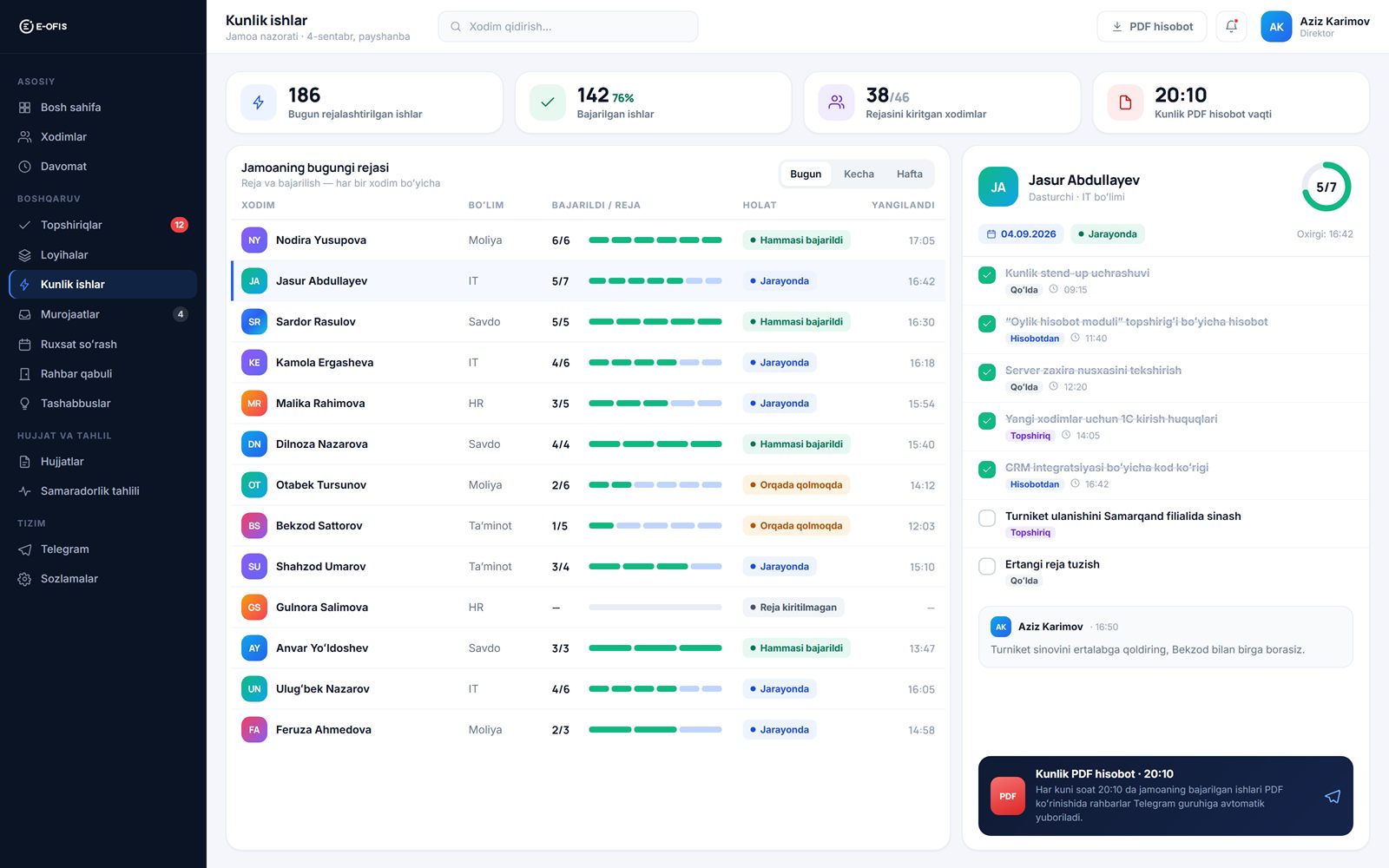Click the Xodim qidirish search field
1389x868 pixels.
click(x=568, y=27)
